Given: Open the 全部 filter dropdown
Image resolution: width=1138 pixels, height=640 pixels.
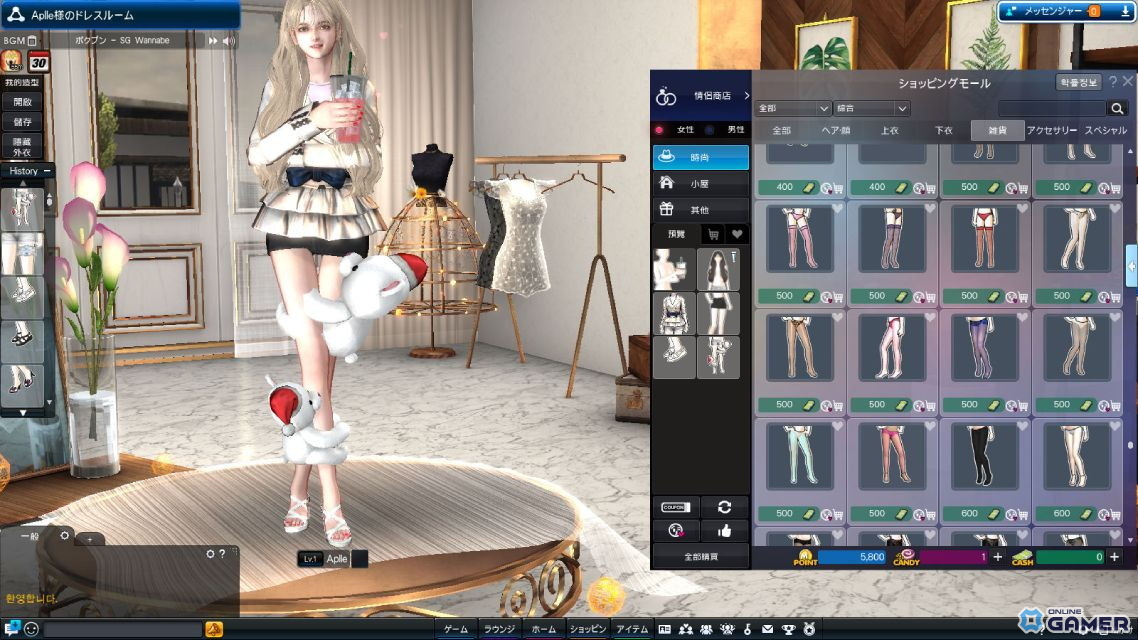Looking at the screenshot, I should 793,108.
